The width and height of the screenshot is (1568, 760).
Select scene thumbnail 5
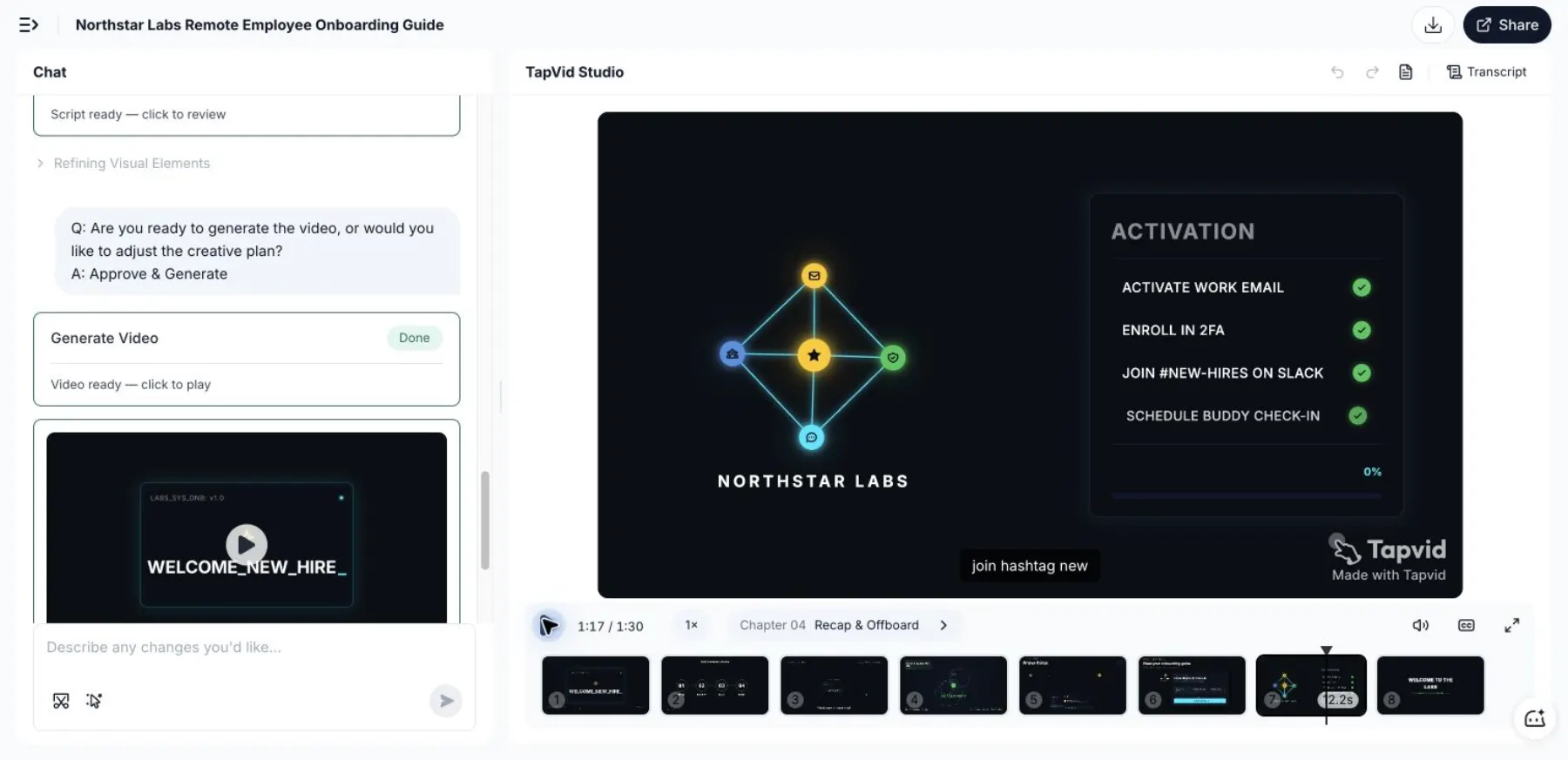coord(1073,685)
